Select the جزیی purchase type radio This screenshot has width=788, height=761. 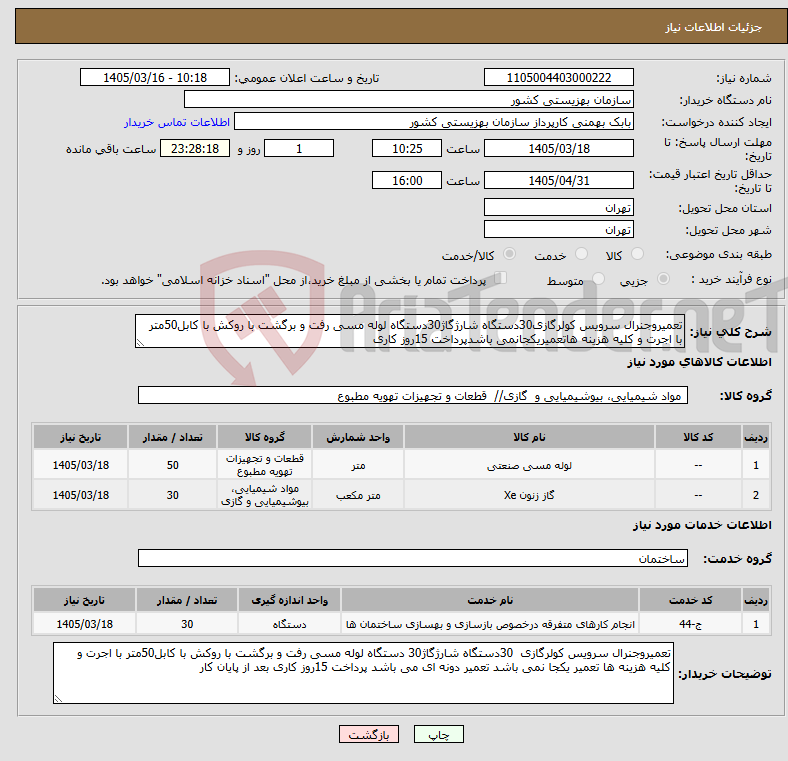663,278
